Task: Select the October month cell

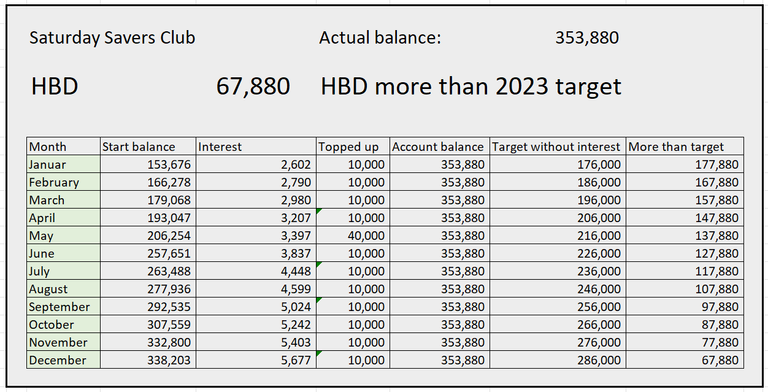Action: [64, 324]
